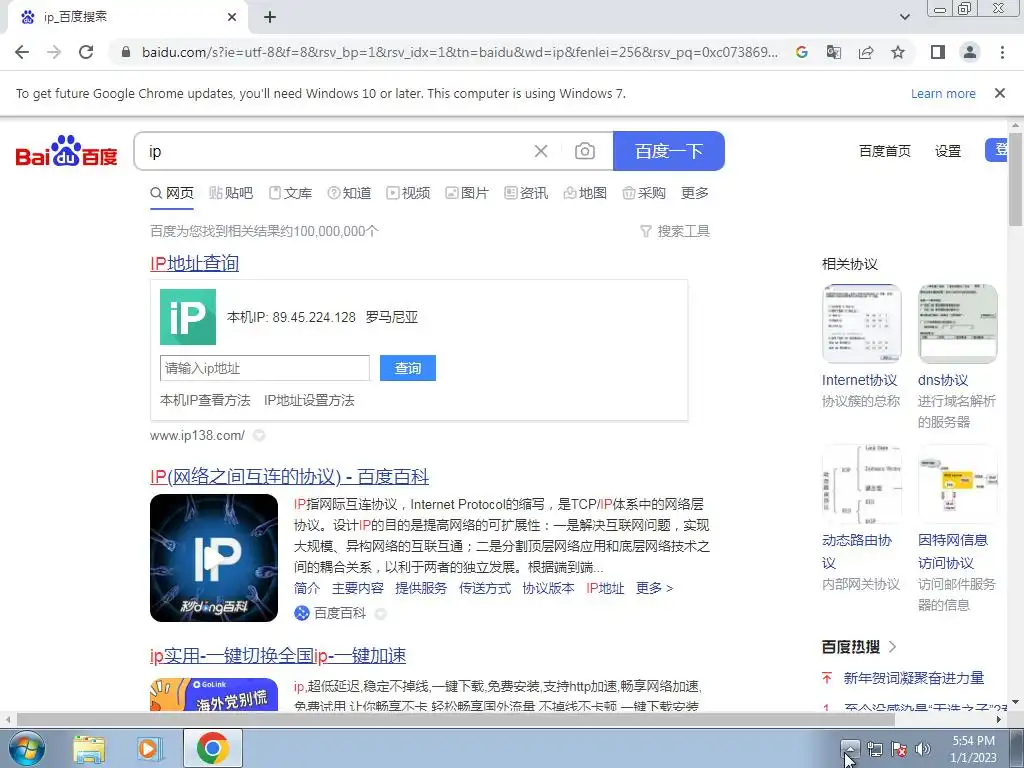Expand the tab search chevron

[904, 17]
